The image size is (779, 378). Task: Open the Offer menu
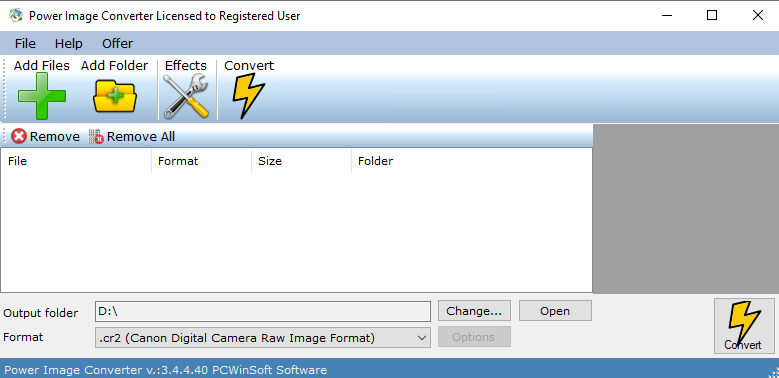[x=117, y=44]
